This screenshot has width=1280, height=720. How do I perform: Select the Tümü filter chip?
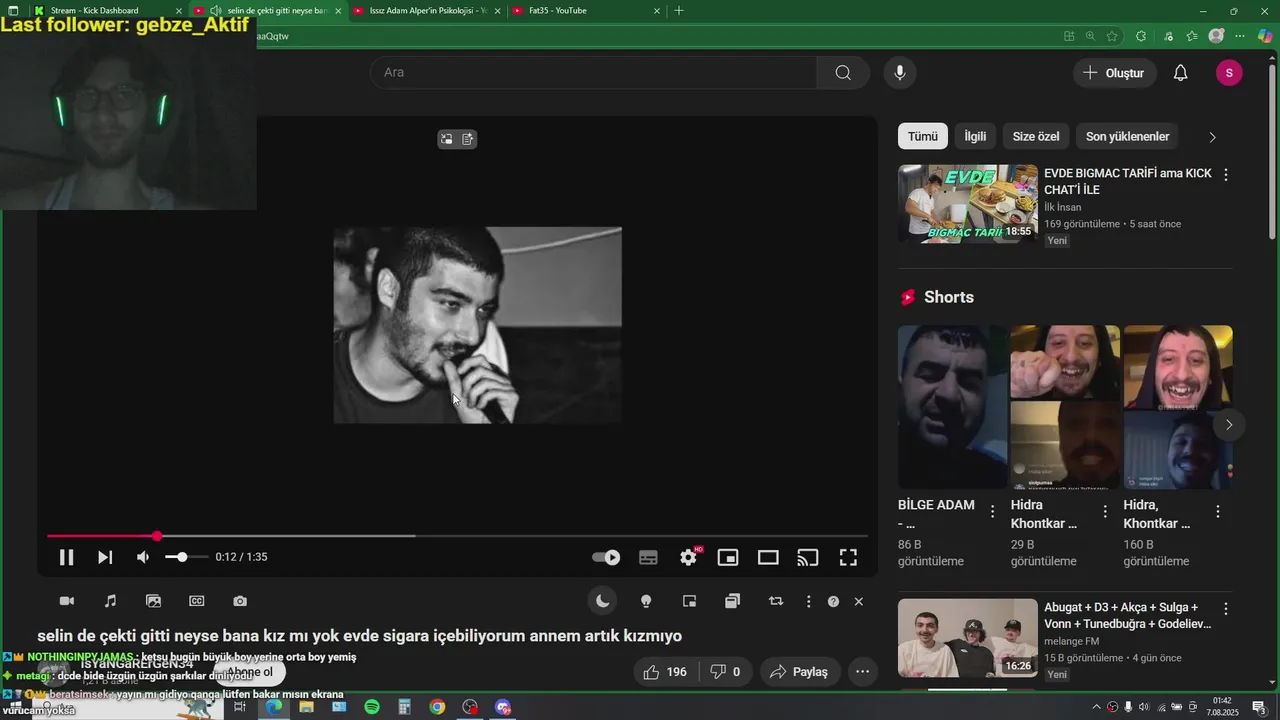click(x=923, y=136)
